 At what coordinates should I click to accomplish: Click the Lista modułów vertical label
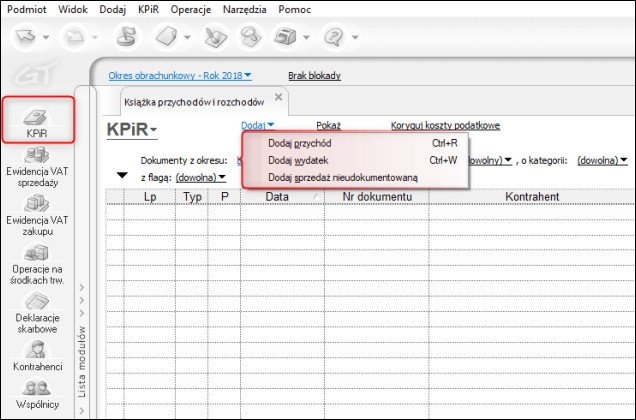(82, 361)
